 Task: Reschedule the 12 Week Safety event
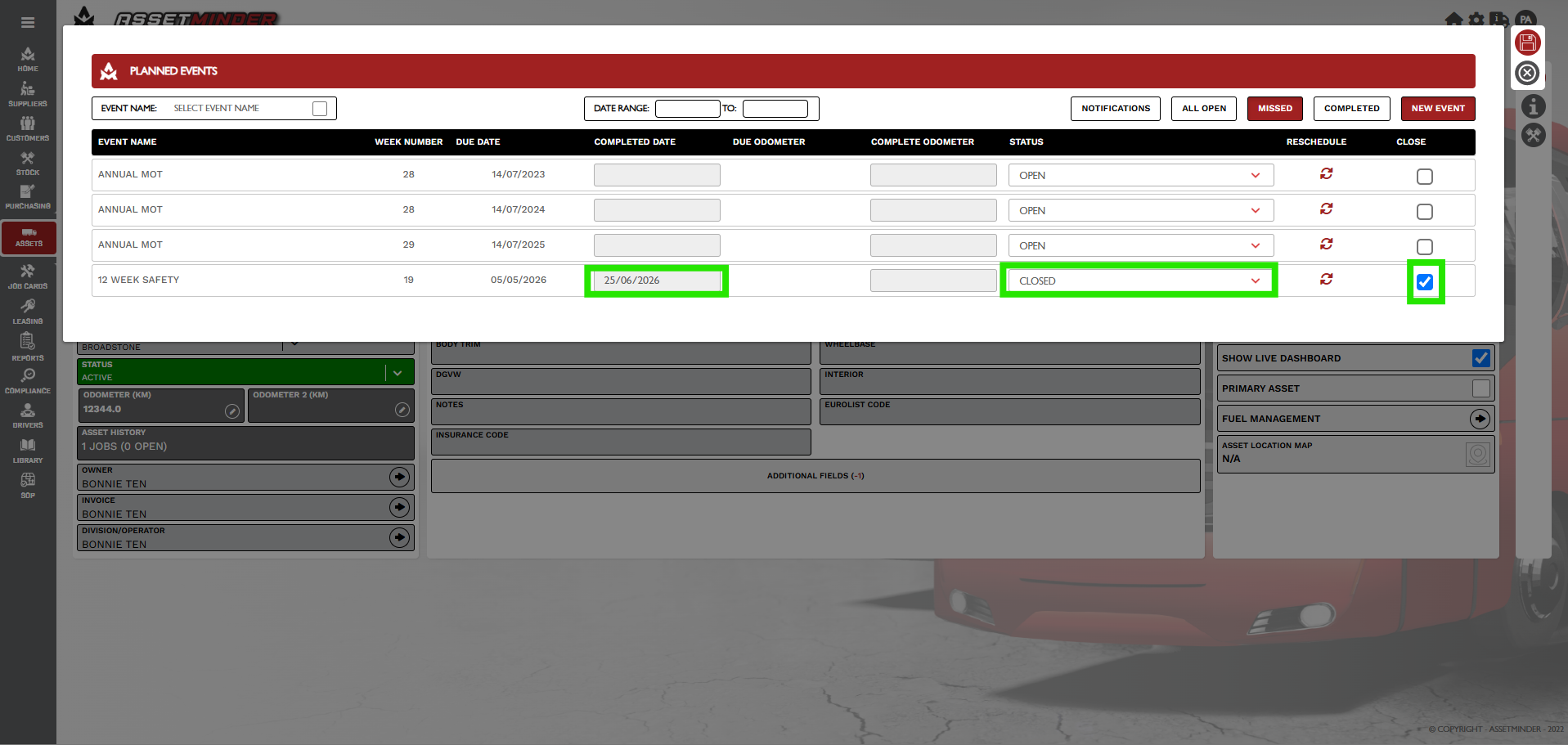click(1326, 280)
